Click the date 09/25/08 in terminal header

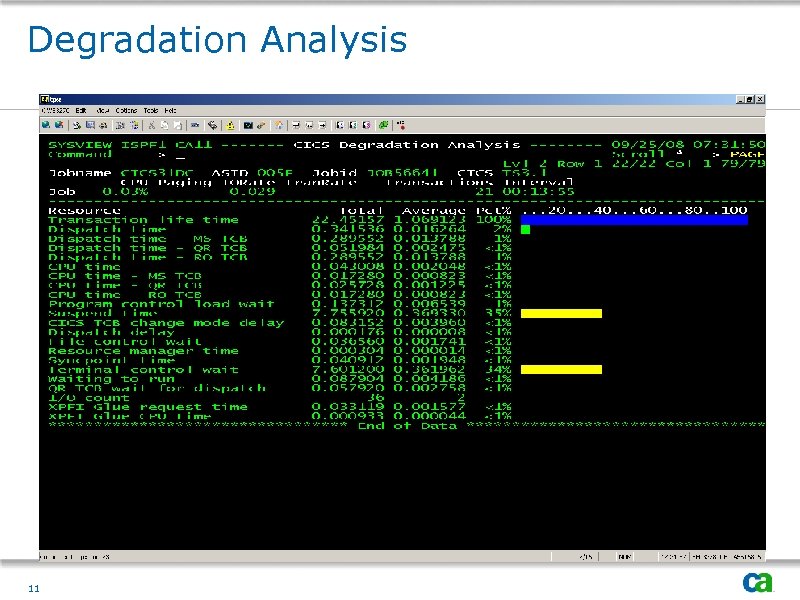[647, 145]
